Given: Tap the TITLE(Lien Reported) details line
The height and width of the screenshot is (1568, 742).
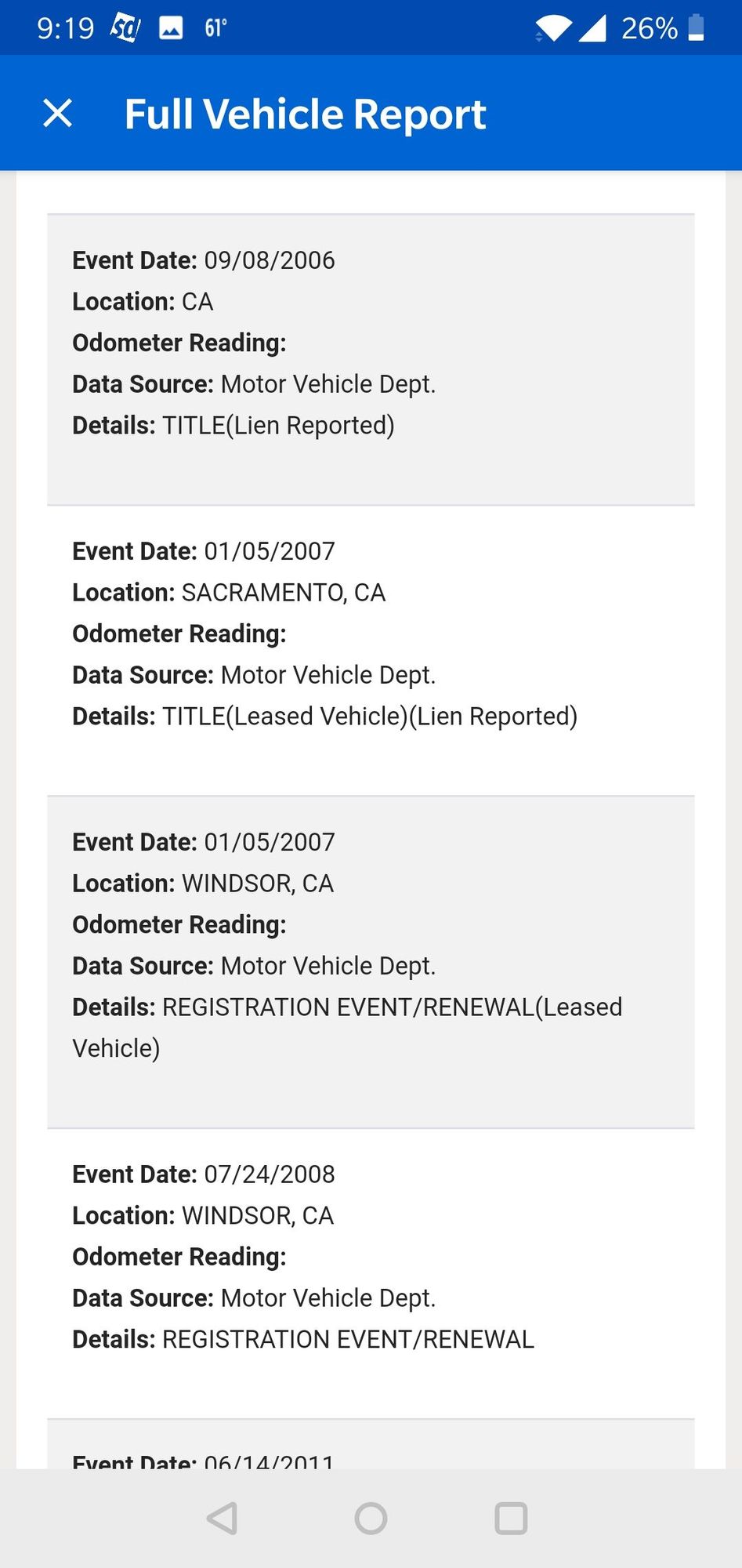Looking at the screenshot, I should pyautogui.click(x=233, y=426).
